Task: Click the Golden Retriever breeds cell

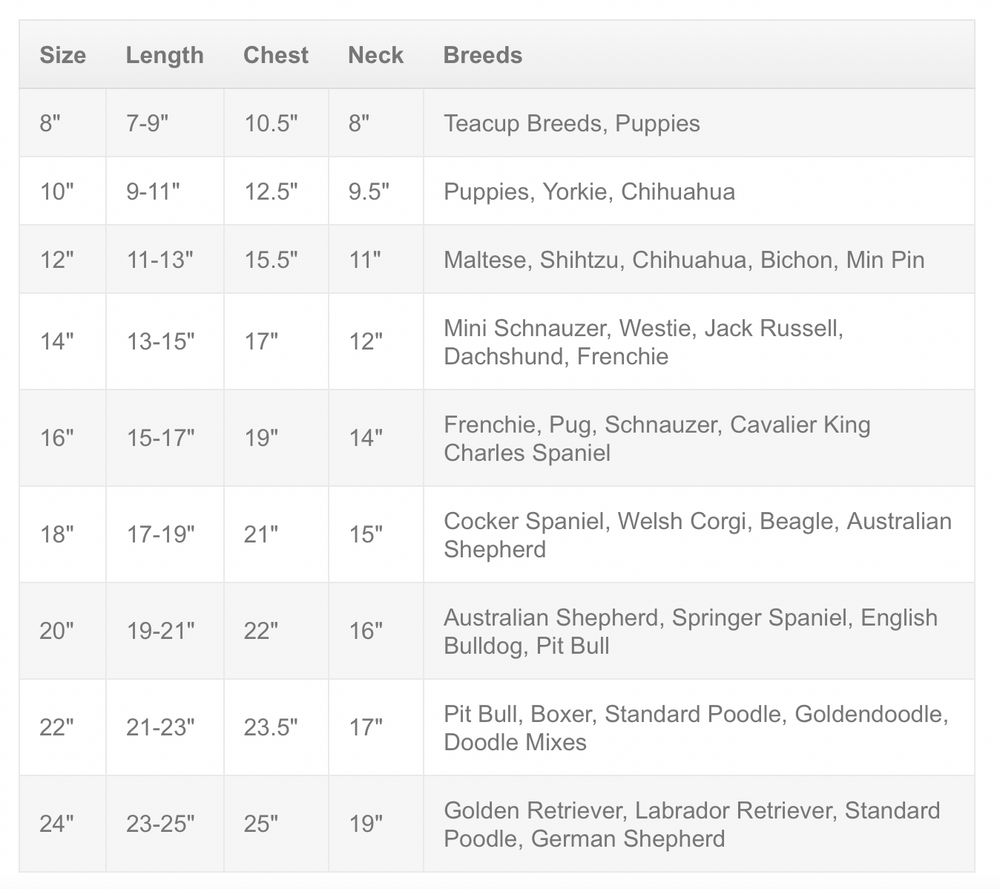Action: pyautogui.click(x=692, y=823)
